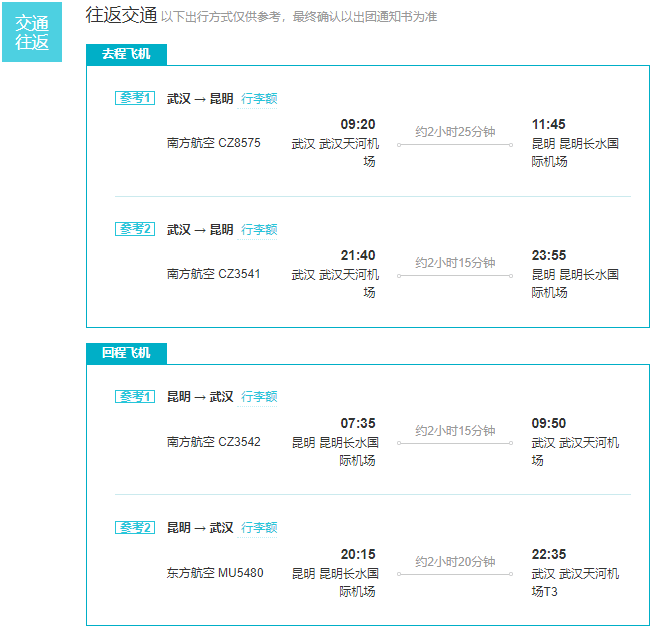Viewport: 652px width, 628px height.
Task: Open 行李额 link for return 参考1
Action: [259, 397]
